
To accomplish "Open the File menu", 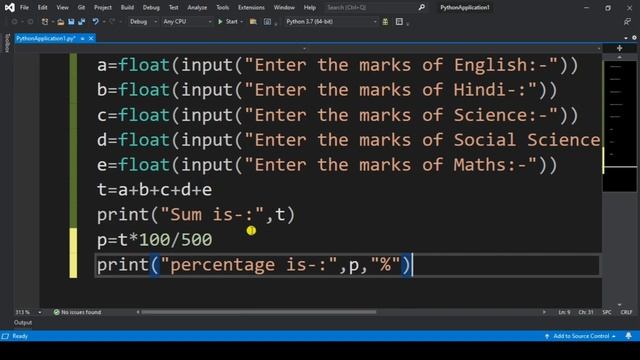I will [x=24, y=7].
